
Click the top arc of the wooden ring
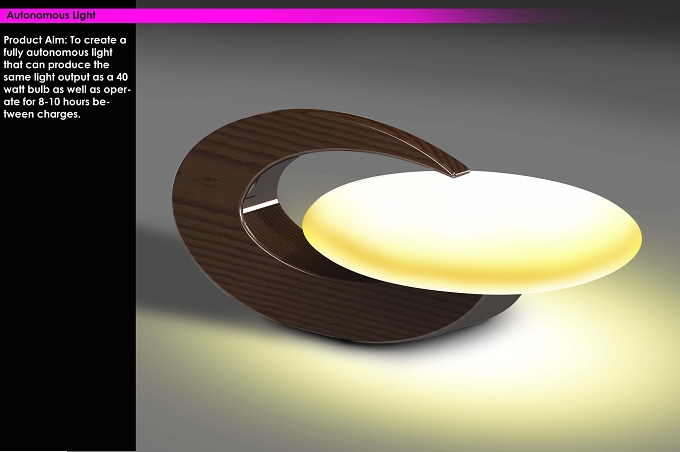click(330, 128)
